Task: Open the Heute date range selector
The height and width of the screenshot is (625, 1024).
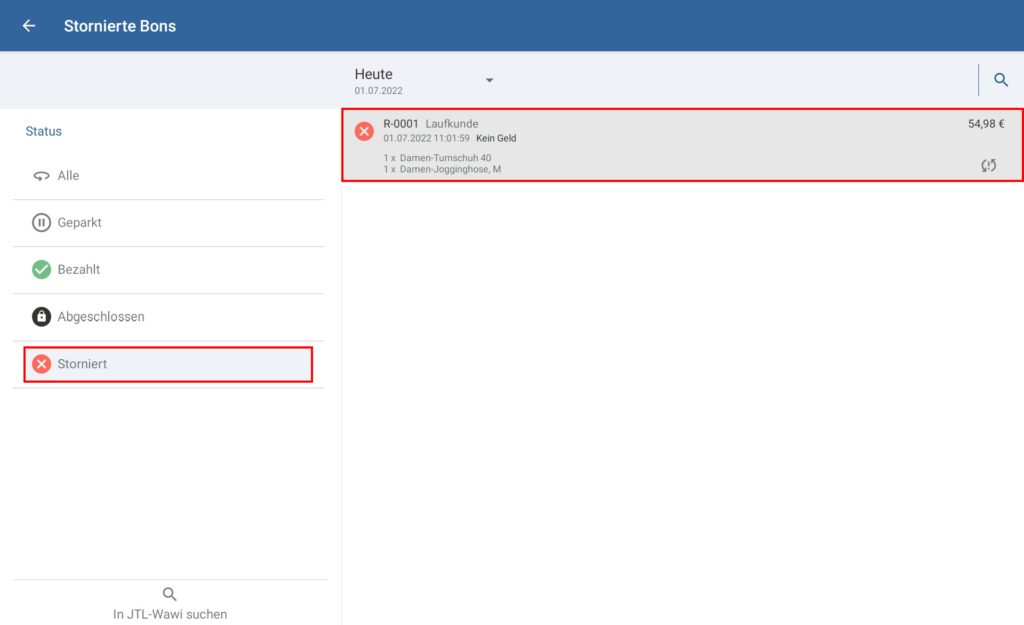Action: (374, 80)
